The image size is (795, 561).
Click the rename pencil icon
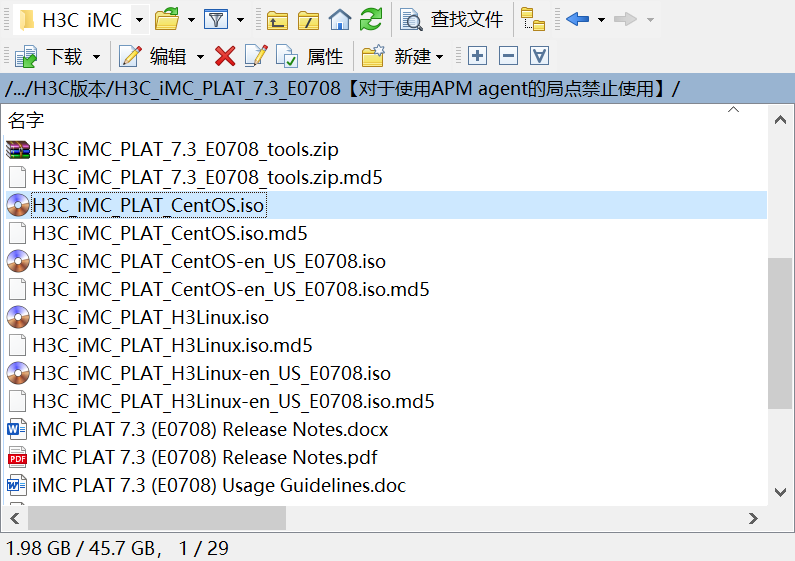point(256,56)
